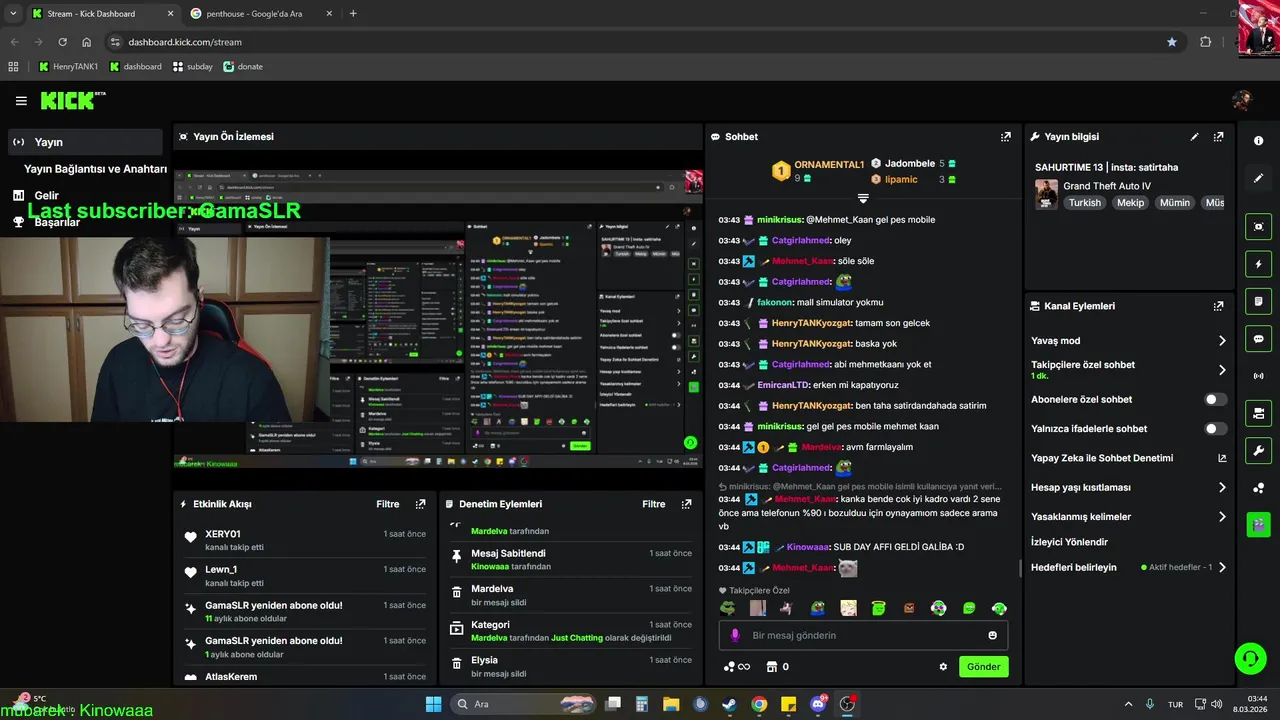Pop out the Sohbet chat panel
The height and width of the screenshot is (720, 1280).
[x=1006, y=137]
